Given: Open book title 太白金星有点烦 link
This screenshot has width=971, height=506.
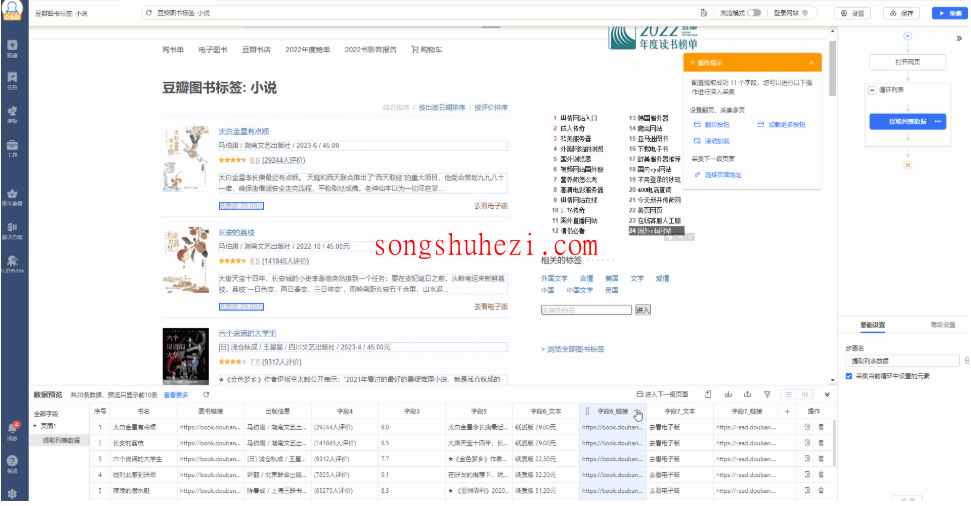Looking at the screenshot, I should coord(243,131).
